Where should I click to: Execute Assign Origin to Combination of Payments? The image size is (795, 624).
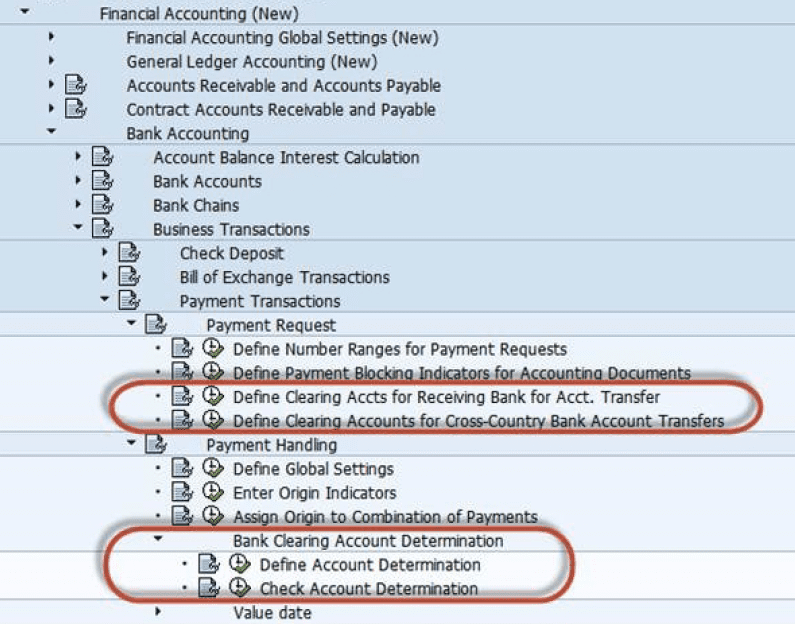click(x=212, y=516)
